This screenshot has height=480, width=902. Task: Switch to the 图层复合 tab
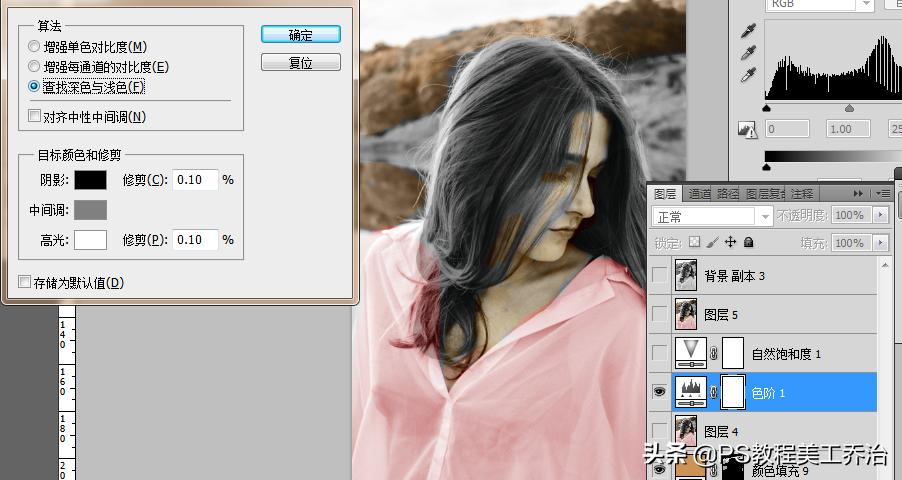765,194
